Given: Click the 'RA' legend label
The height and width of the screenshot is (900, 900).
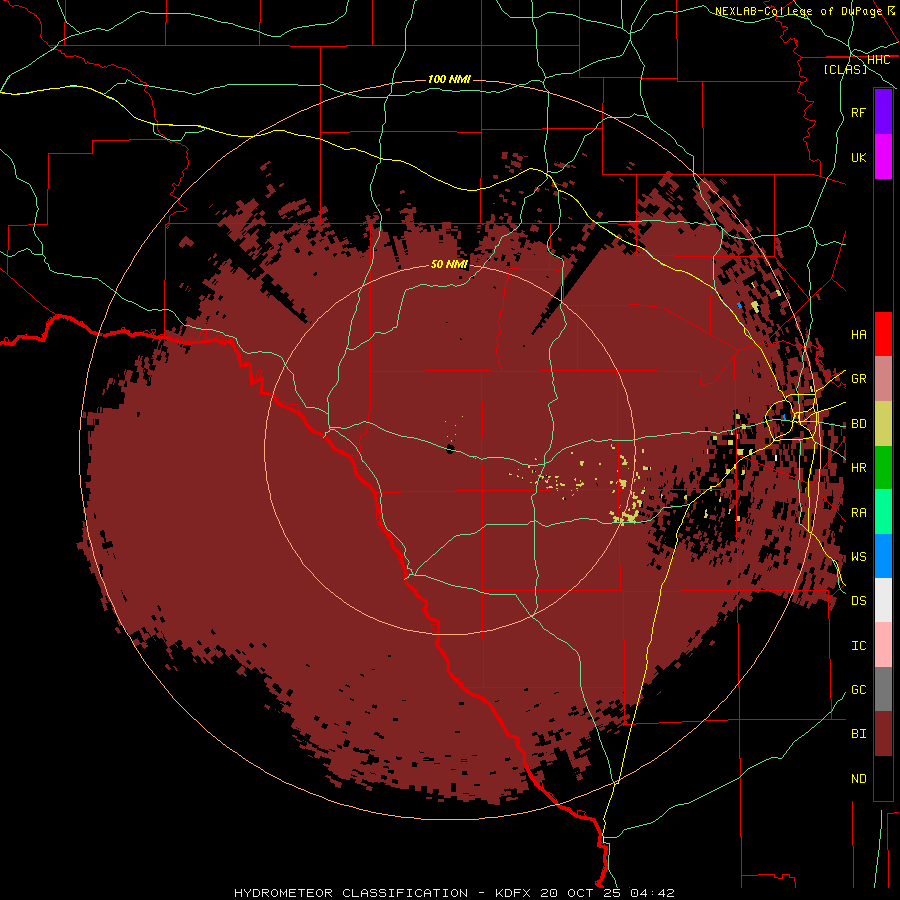Looking at the screenshot, I should 858,513.
